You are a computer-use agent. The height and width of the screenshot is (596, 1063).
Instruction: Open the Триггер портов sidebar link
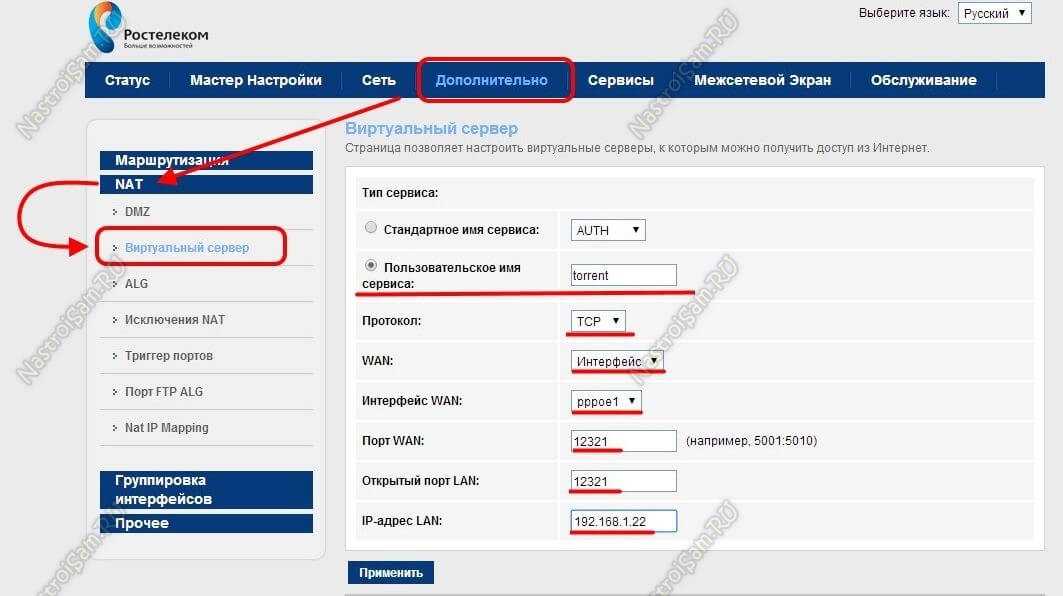click(x=168, y=356)
